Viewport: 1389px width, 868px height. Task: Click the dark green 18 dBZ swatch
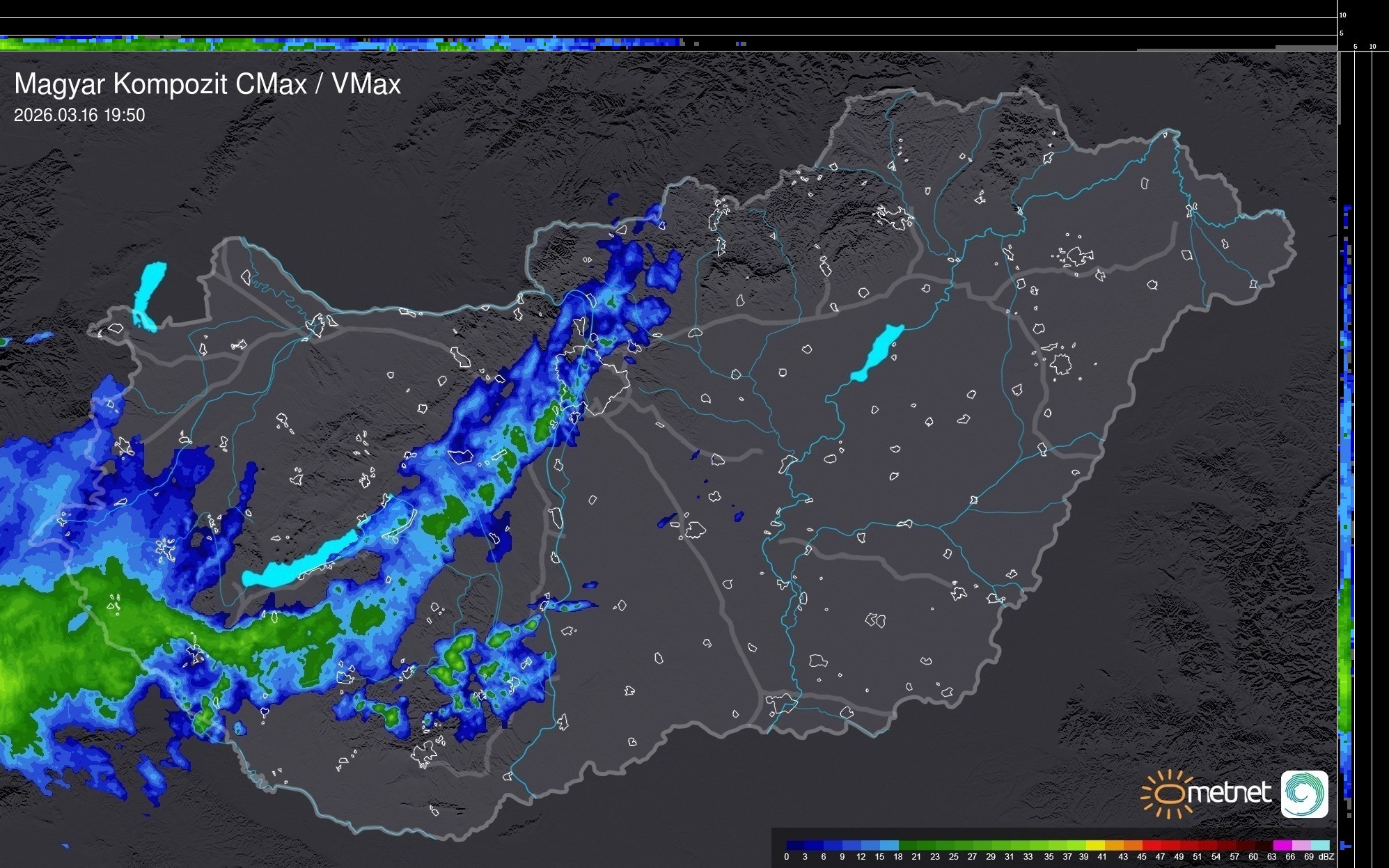pyautogui.click(x=907, y=845)
